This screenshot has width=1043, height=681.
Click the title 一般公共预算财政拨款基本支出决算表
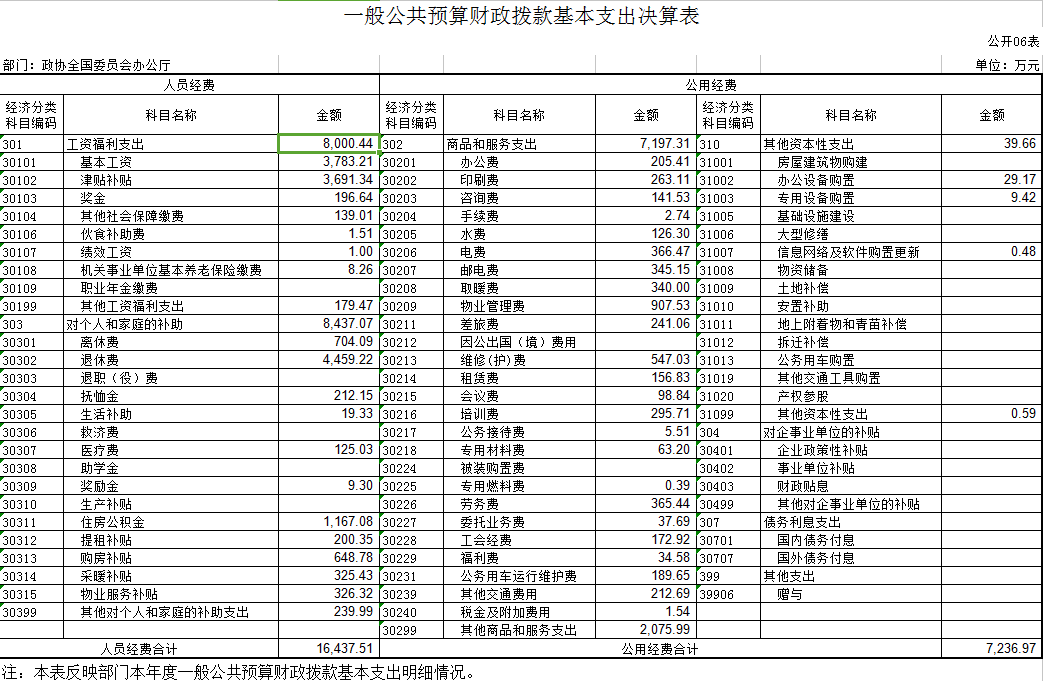522,16
